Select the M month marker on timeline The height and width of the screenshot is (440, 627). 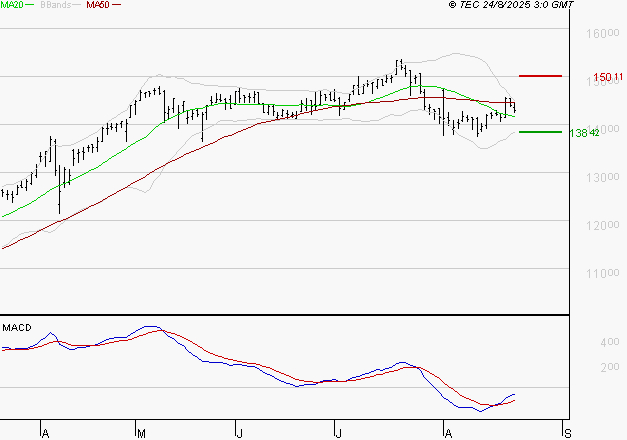141,433
